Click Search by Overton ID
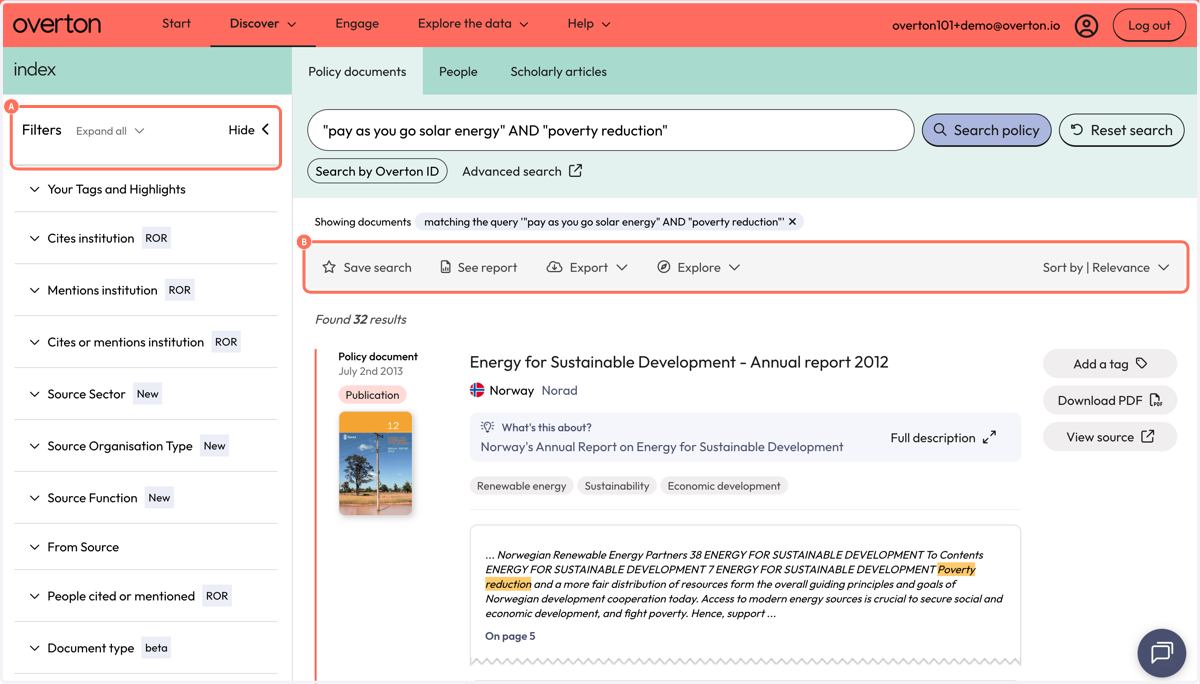The image size is (1200, 684). [x=377, y=171]
